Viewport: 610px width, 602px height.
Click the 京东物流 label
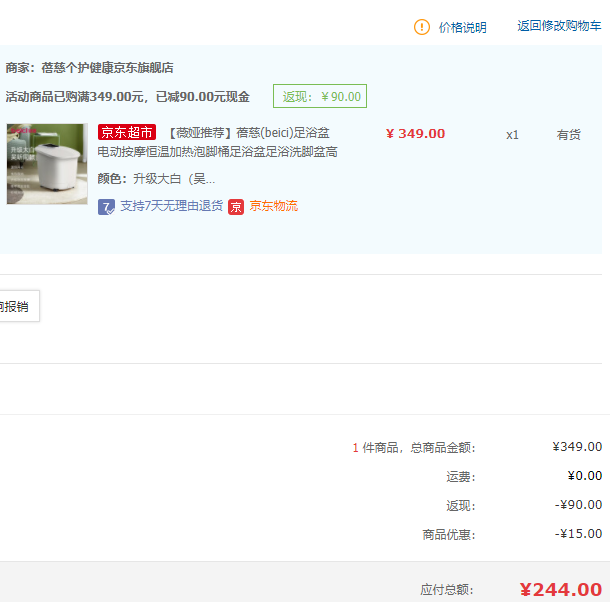pos(273,206)
